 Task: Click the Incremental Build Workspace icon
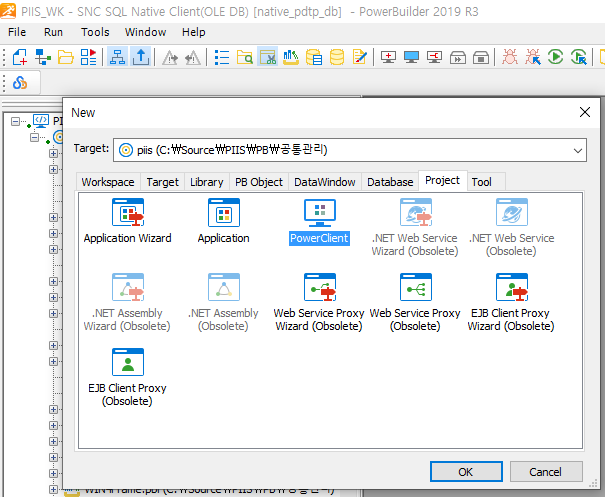388,57
